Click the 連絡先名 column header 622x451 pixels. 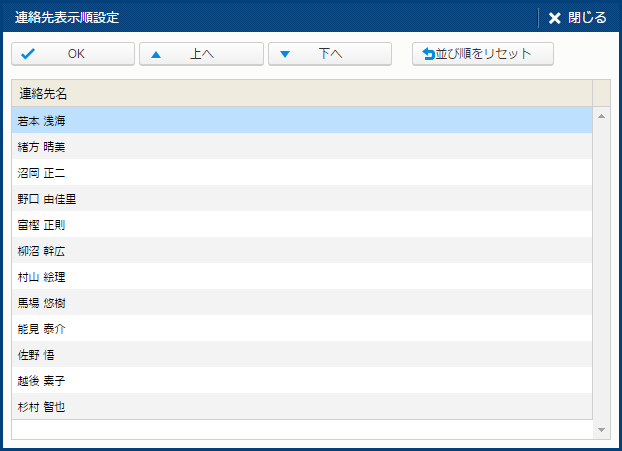click(x=300, y=94)
